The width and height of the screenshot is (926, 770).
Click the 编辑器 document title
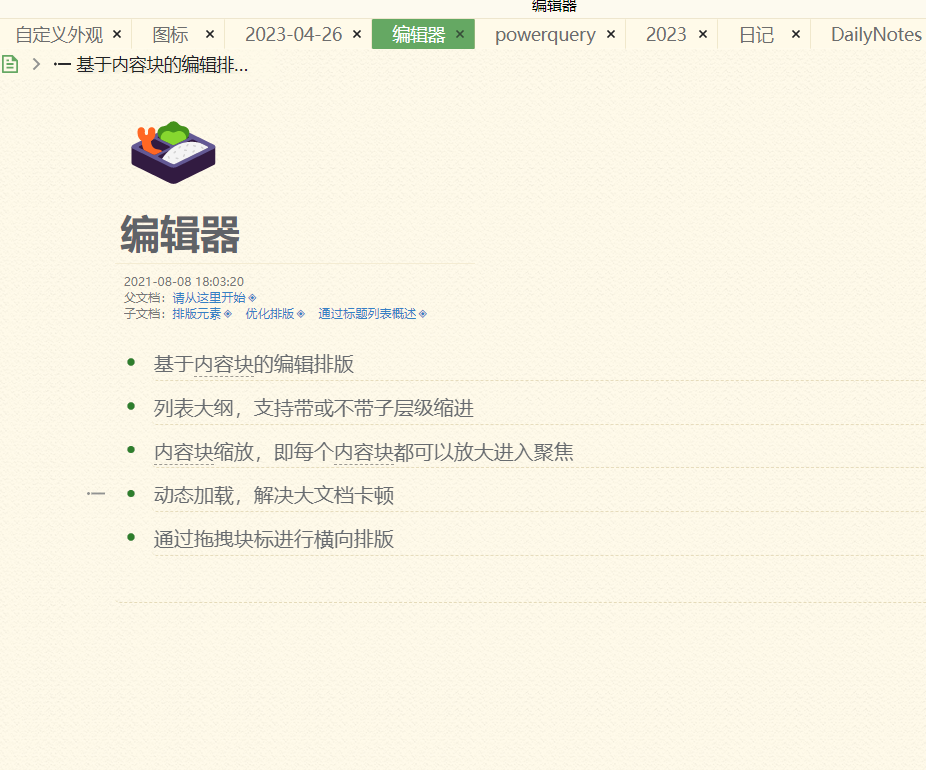(x=180, y=236)
